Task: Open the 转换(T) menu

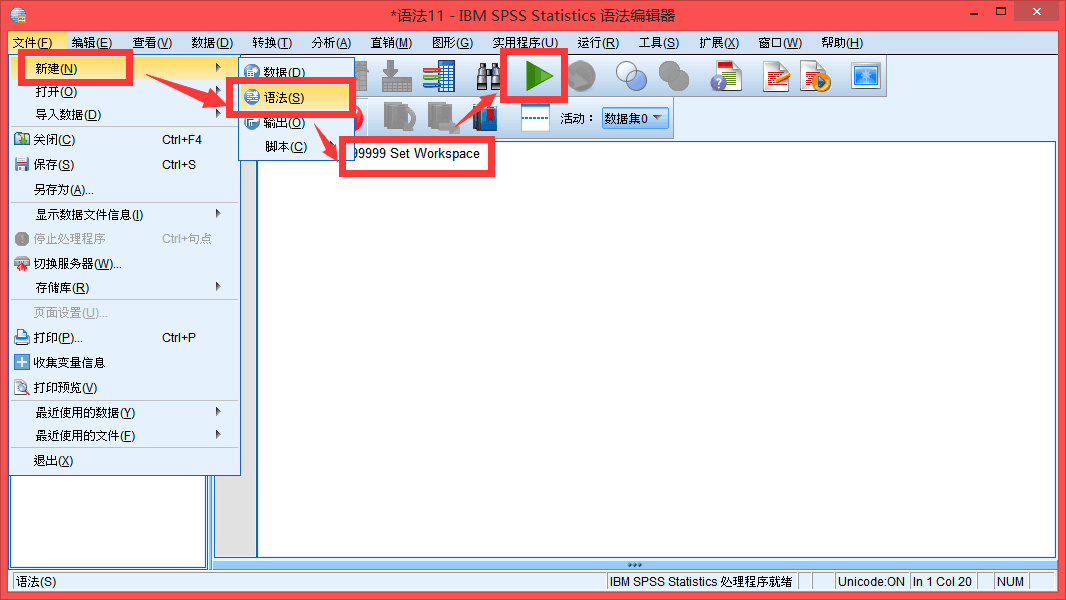Action: click(272, 43)
